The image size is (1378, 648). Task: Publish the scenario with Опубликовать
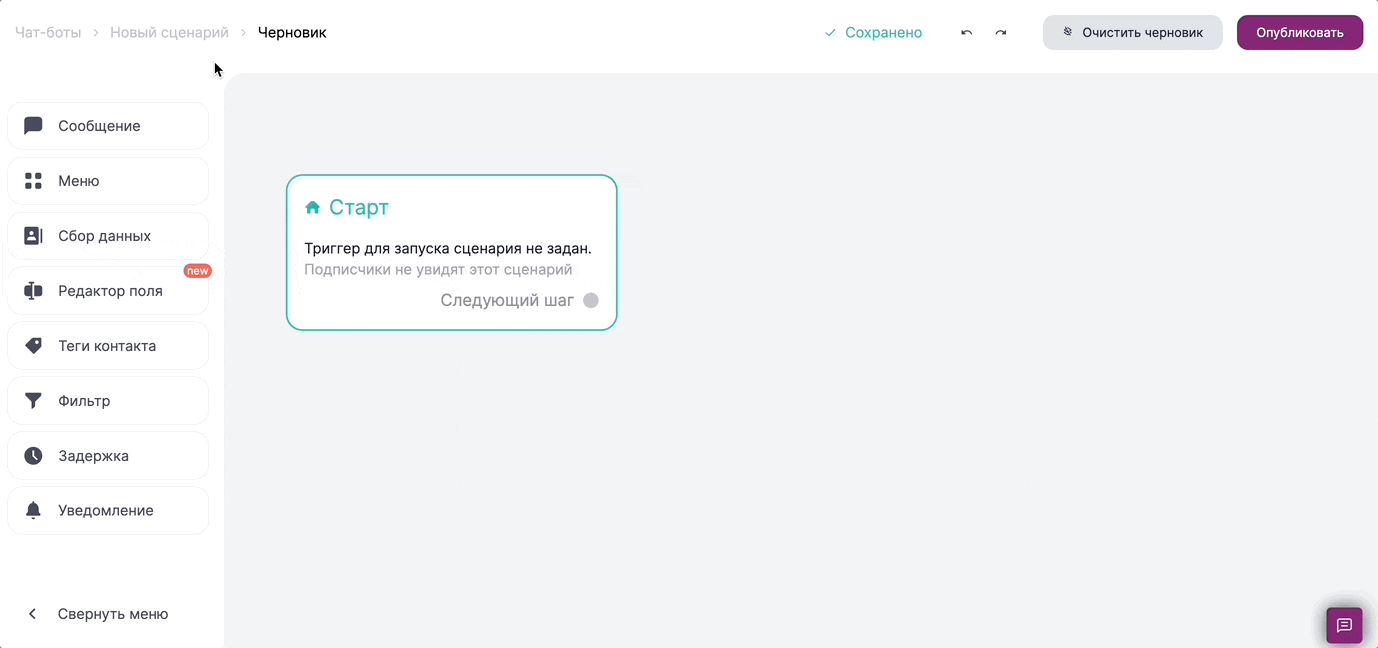pos(1300,32)
